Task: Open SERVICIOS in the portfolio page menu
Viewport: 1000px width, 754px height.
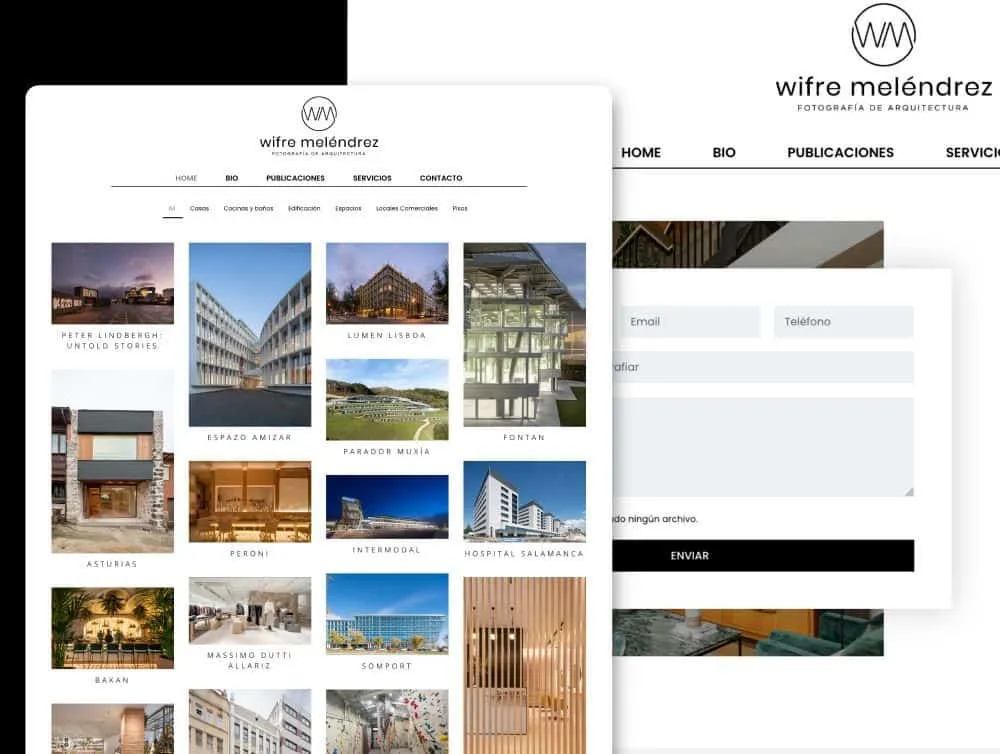Action: coord(372,178)
